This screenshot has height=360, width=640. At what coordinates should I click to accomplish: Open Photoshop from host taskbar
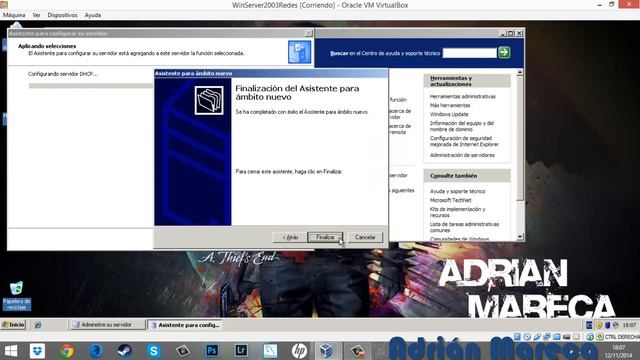pyautogui.click(x=212, y=351)
